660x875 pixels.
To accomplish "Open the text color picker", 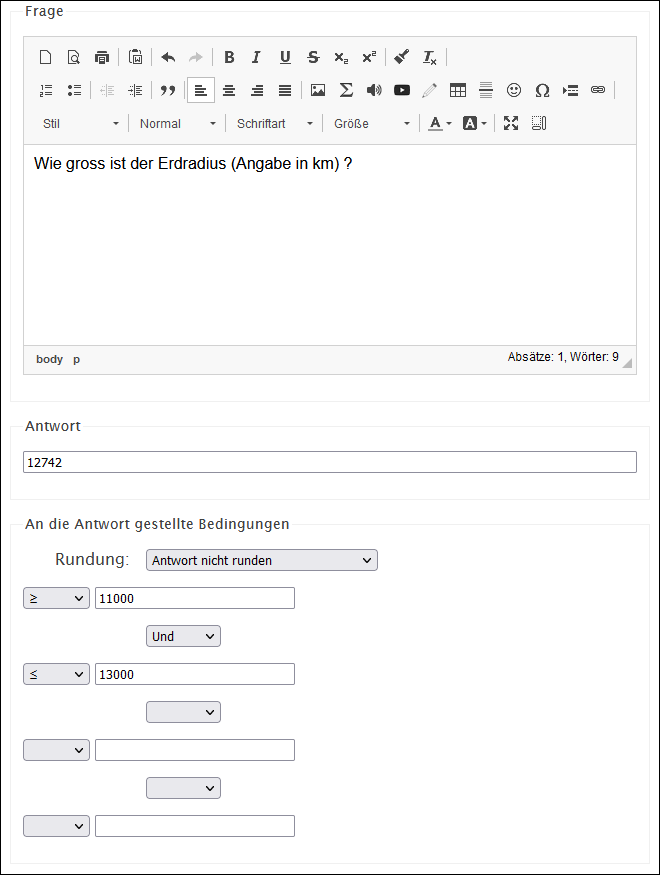I will click(440, 123).
